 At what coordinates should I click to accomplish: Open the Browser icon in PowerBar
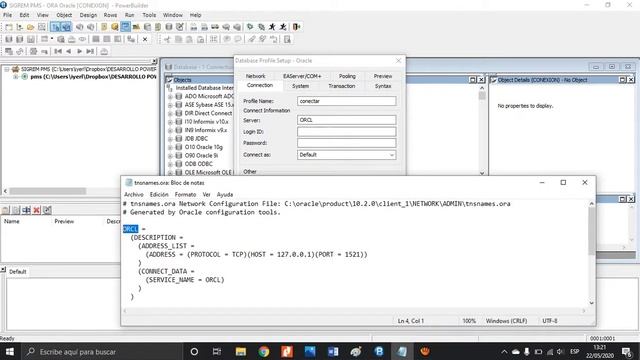115,27
